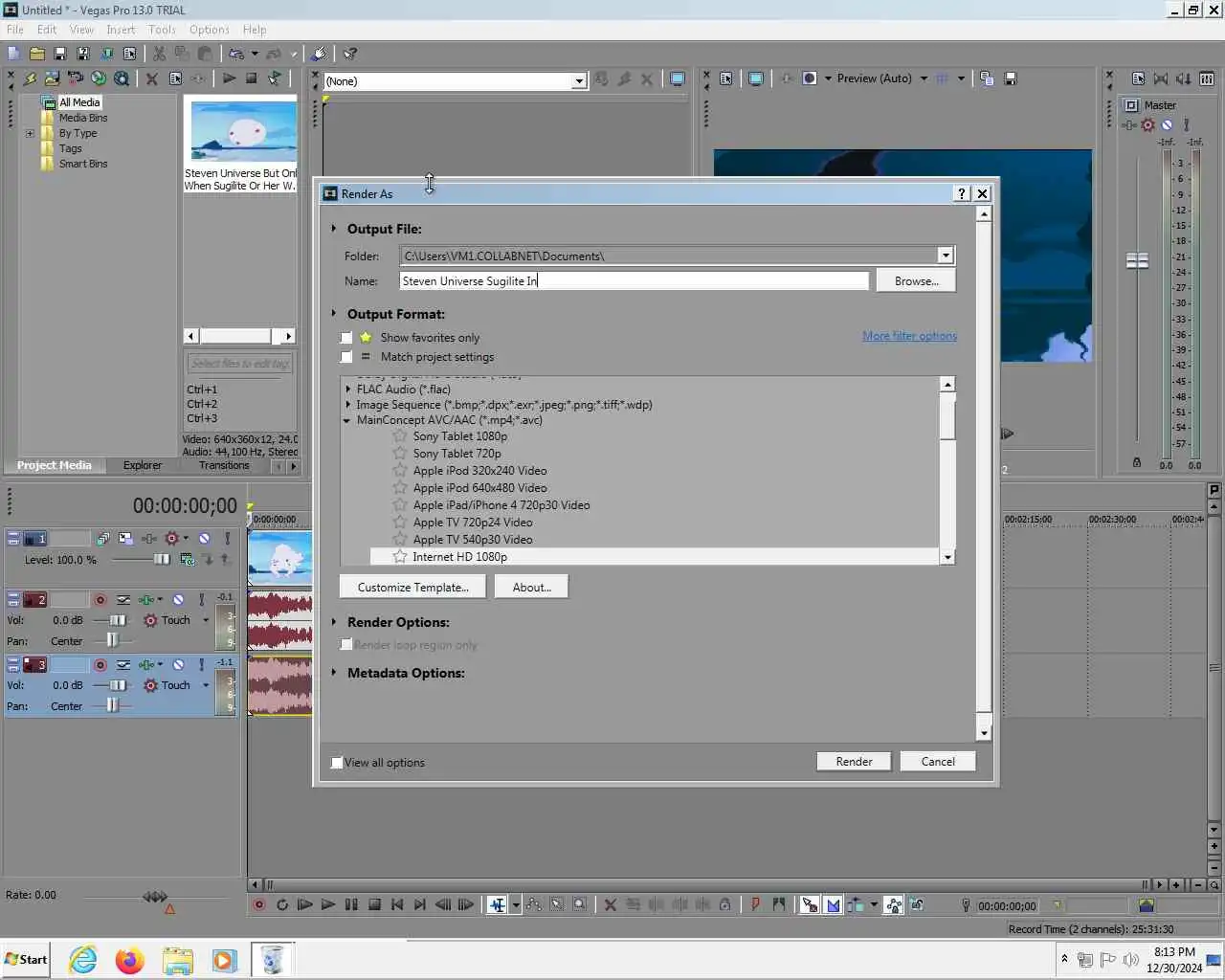Viewport: 1225px width, 980px height.
Task: Start preview in Project Media toolbar
Action: [229, 78]
